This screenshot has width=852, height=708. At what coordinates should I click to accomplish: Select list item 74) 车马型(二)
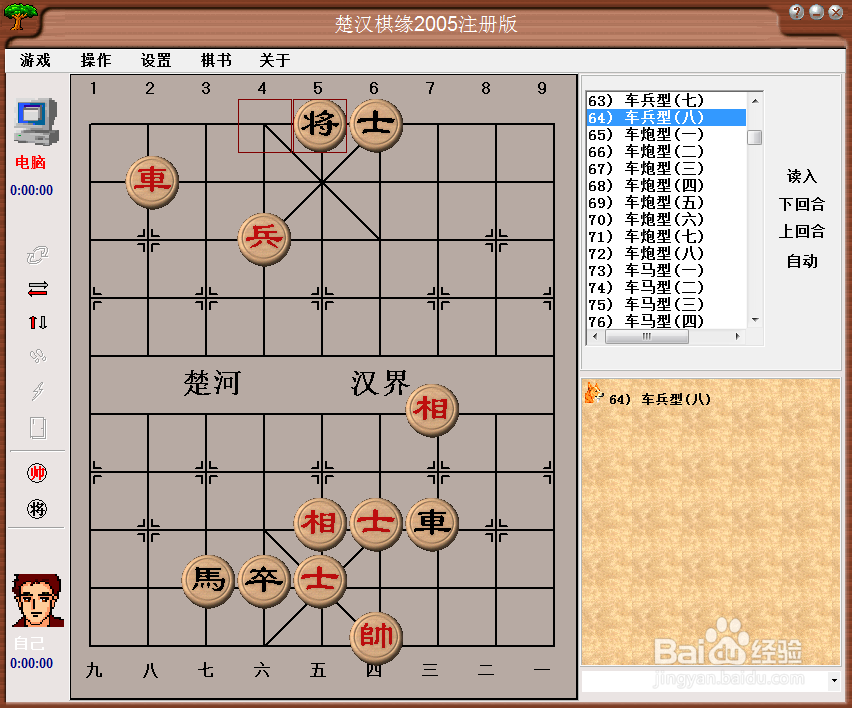[667, 287]
